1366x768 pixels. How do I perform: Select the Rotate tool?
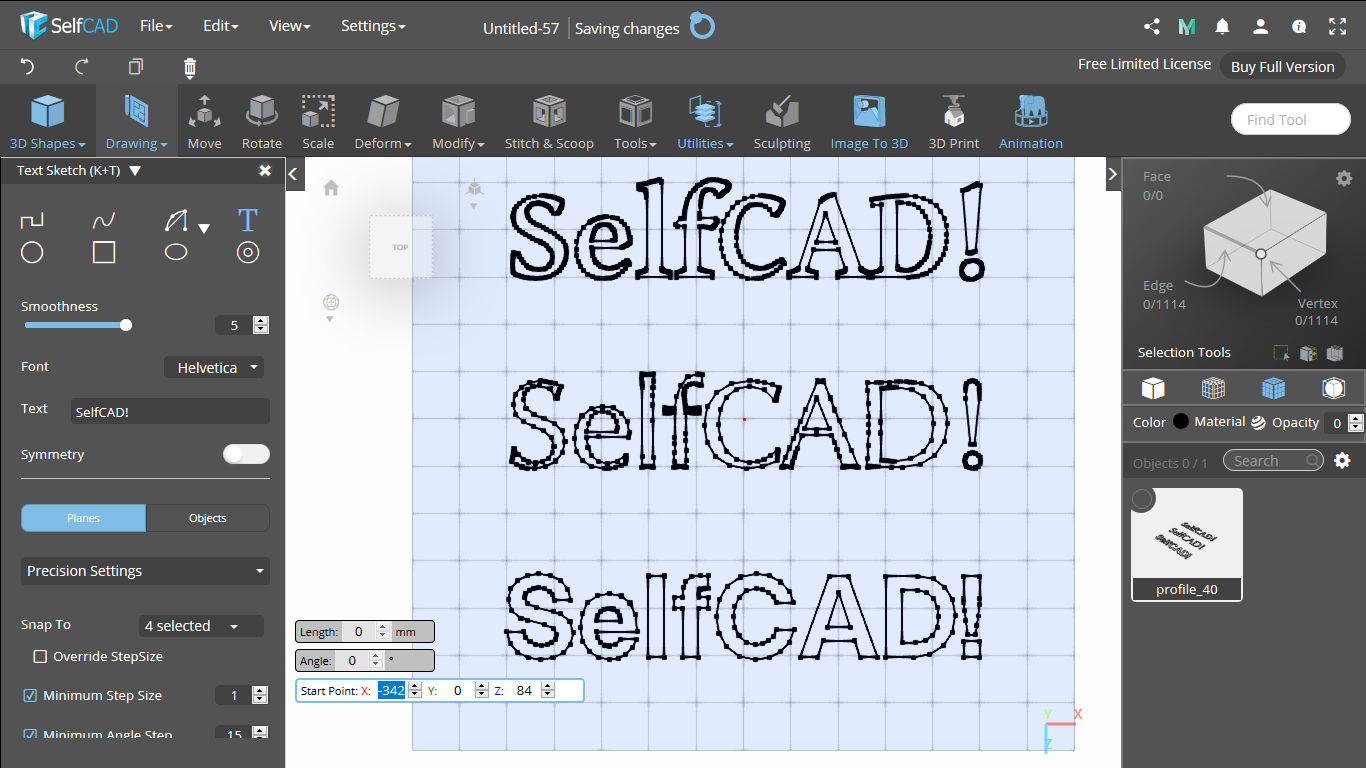click(262, 121)
